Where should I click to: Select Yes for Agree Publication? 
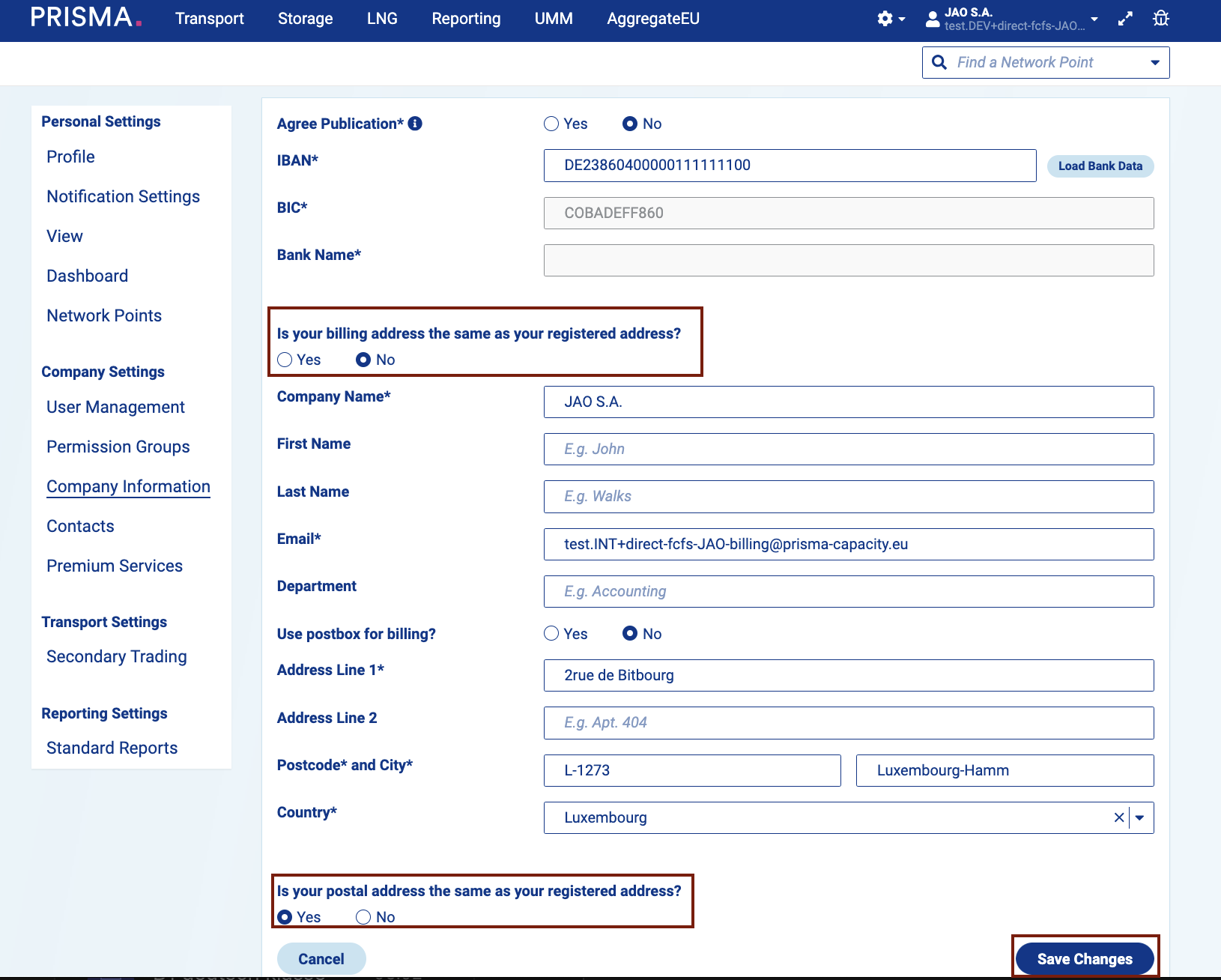coord(552,124)
